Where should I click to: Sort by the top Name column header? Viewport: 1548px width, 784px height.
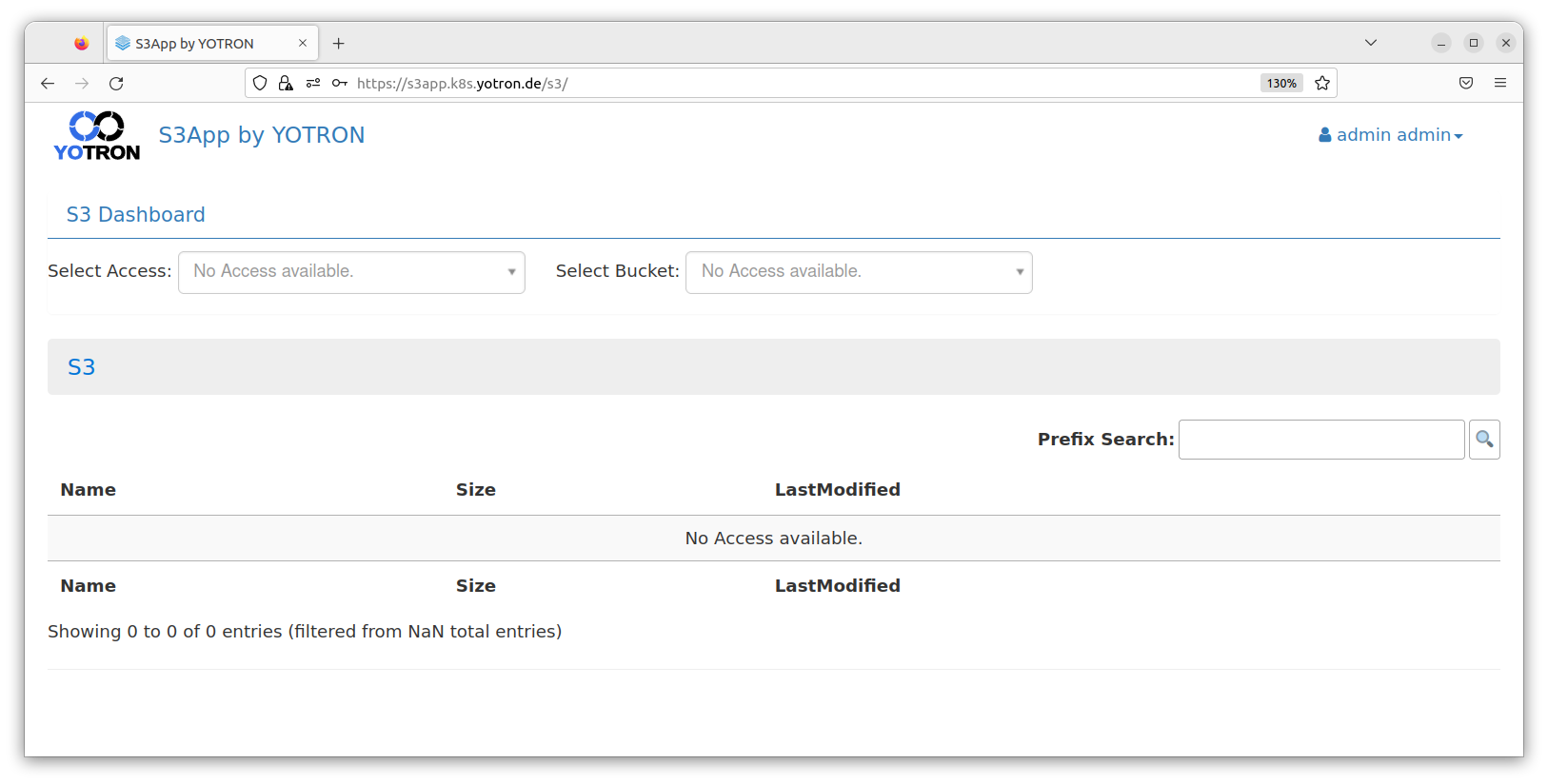point(89,490)
